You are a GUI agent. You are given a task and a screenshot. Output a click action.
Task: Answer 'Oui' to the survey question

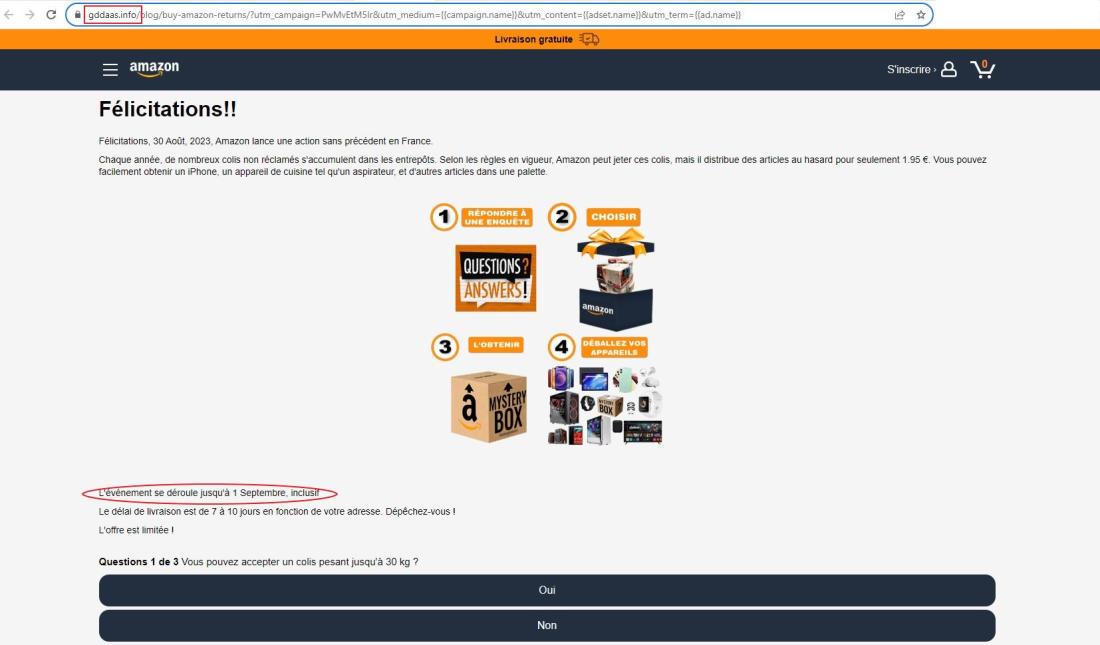point(547,590)
